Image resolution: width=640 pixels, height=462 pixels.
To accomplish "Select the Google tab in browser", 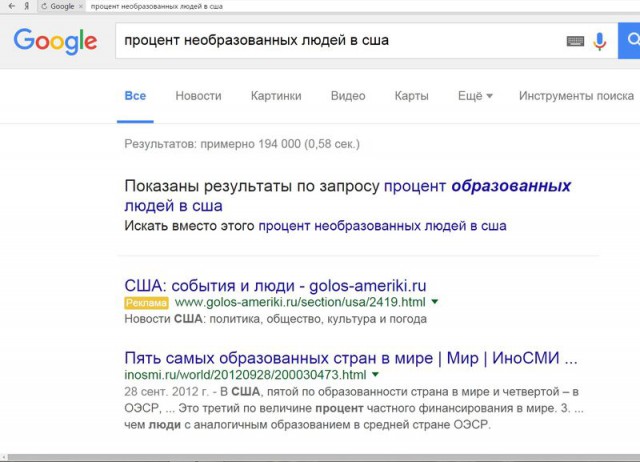I will point(61,6).
